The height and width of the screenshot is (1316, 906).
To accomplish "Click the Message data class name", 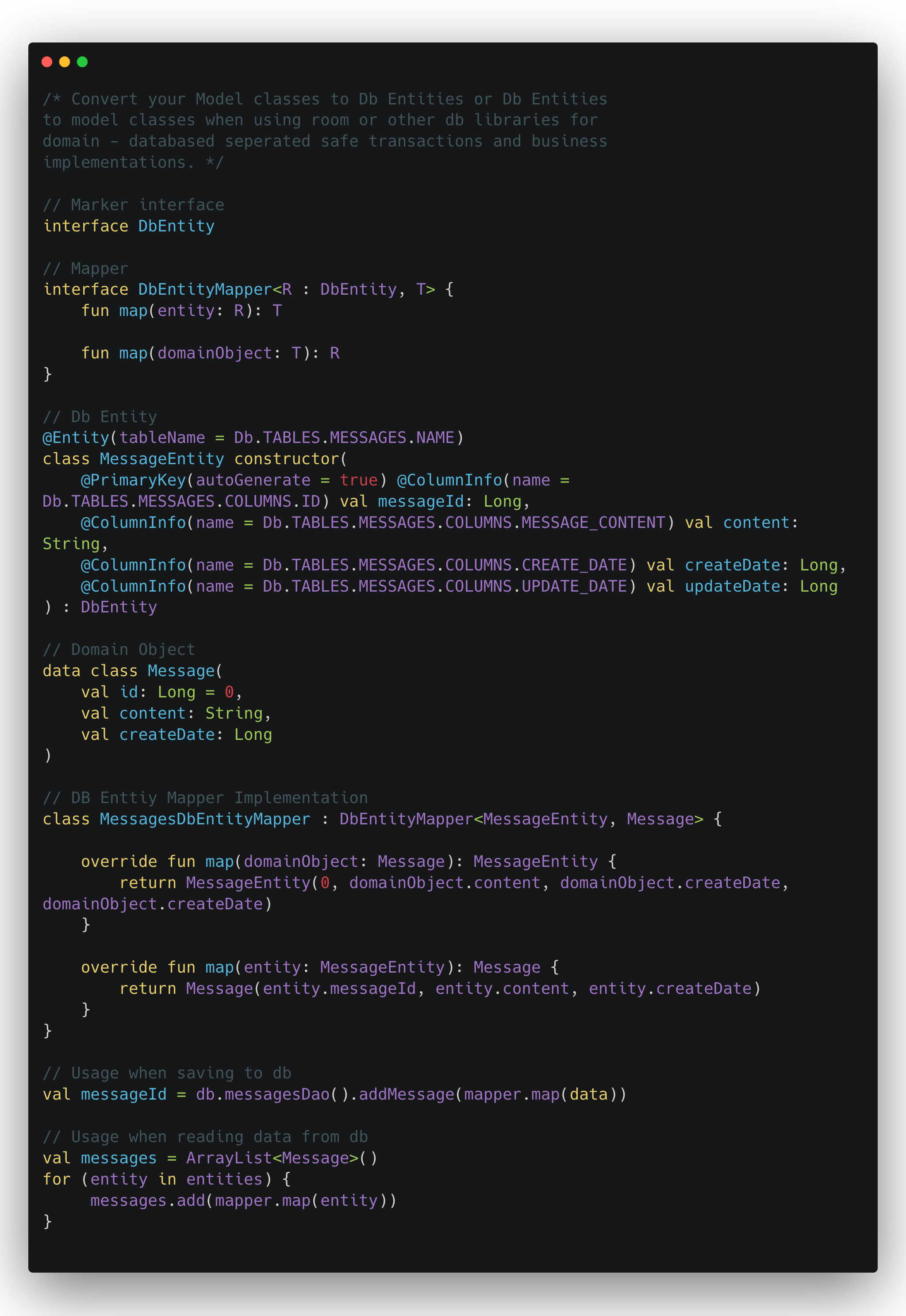I will point(181,671).
